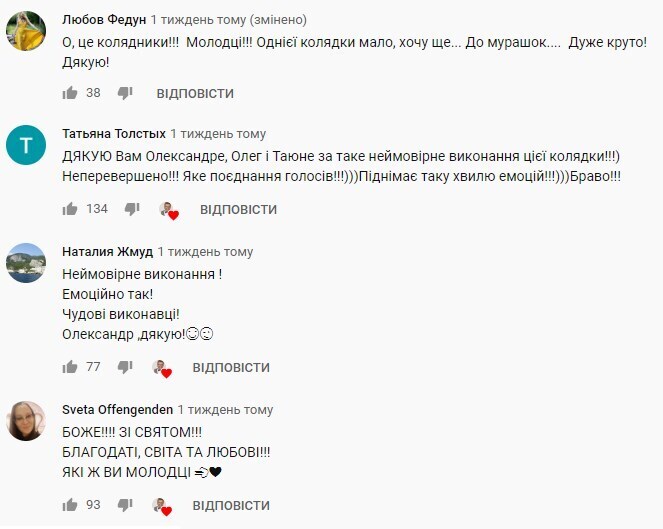Open Наталия Жмуд's profile avatar
The height and width of the screenshot is (529, 663).
26,263
